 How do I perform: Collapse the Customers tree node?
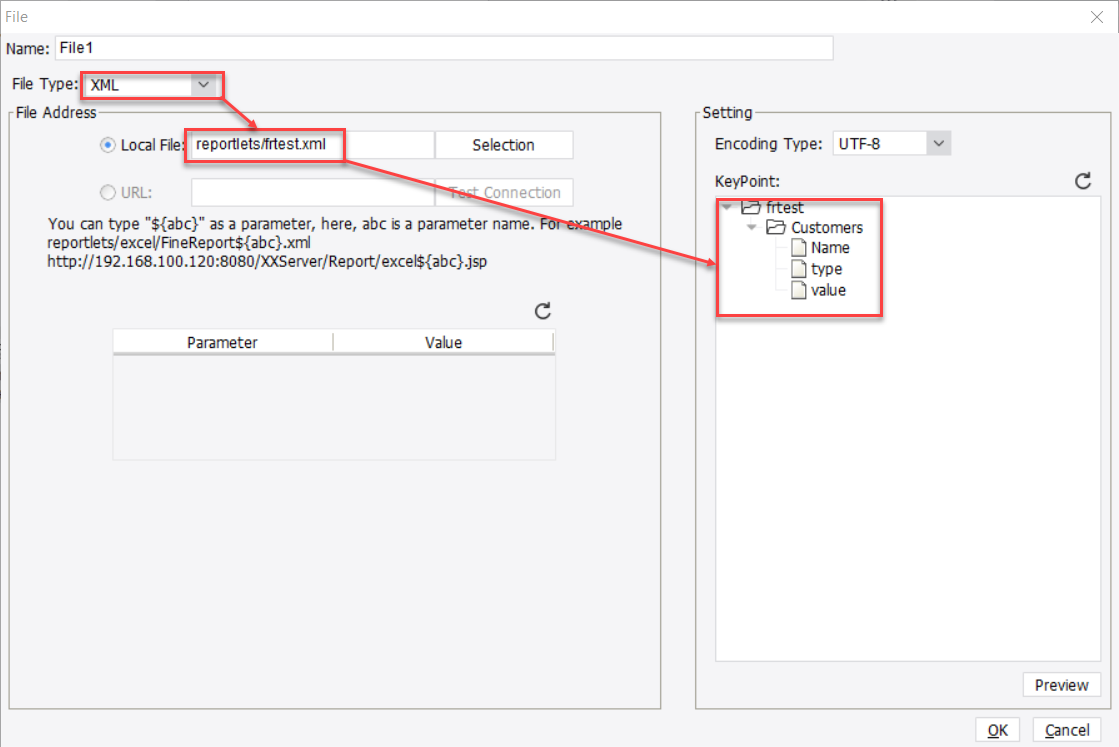(752, 227)
